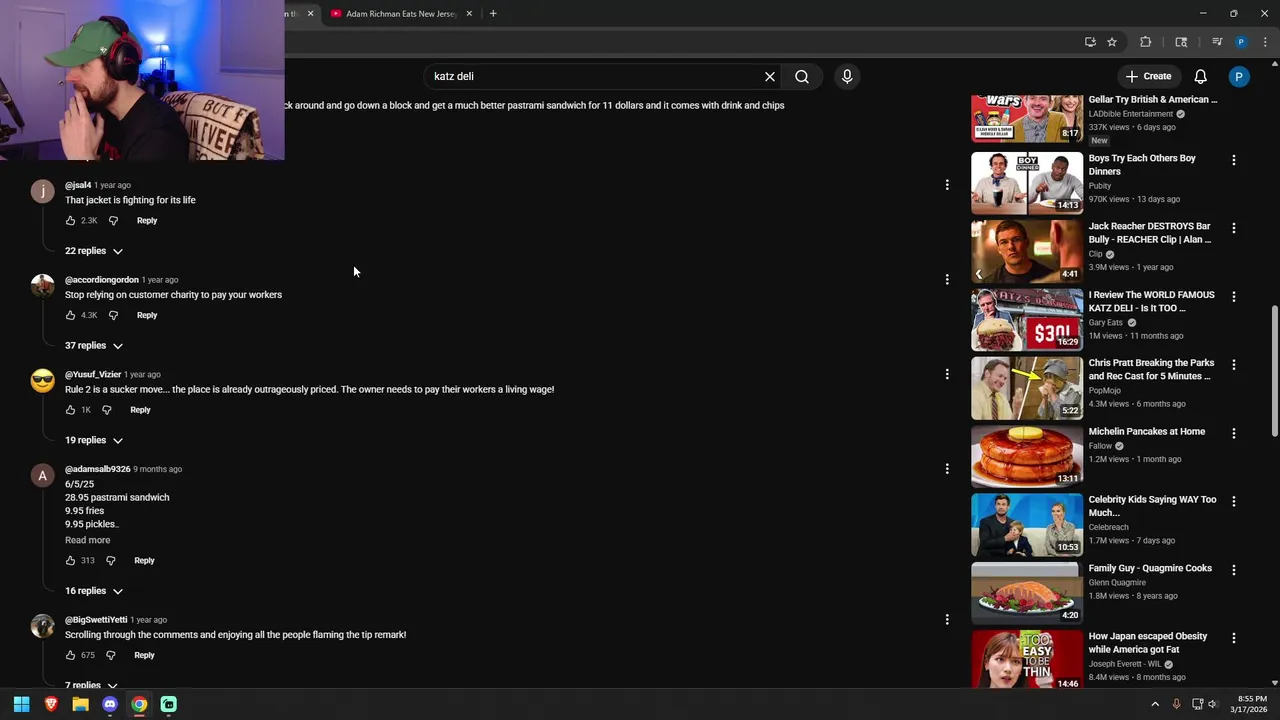Close the Adam Richman tab
The image size is (1280, 720).
click(469, 14)
